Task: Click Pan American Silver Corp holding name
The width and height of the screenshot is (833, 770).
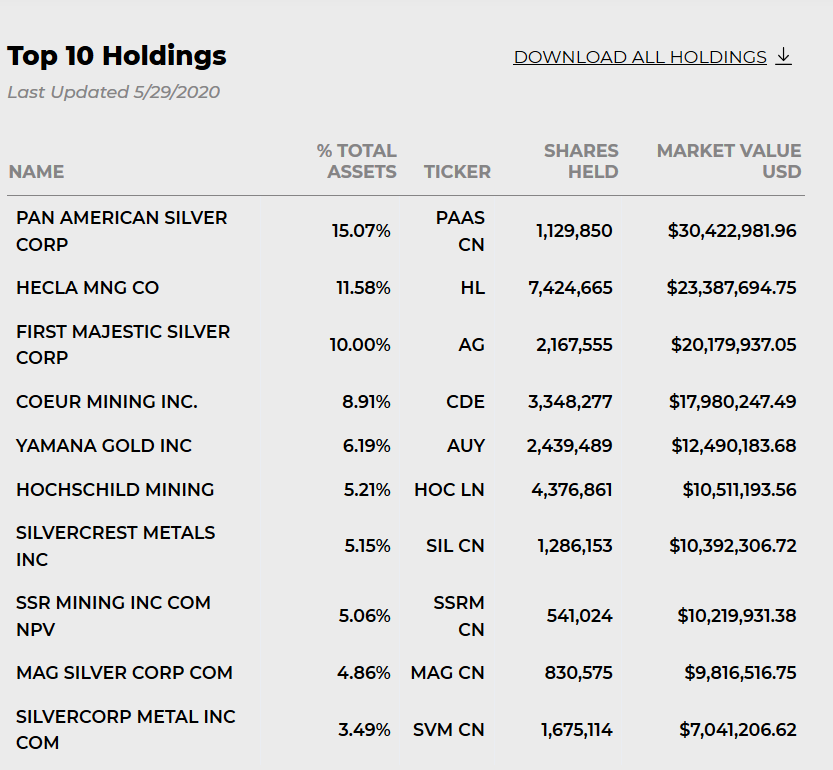Action: pyautogui.click(x=121, y=231)
